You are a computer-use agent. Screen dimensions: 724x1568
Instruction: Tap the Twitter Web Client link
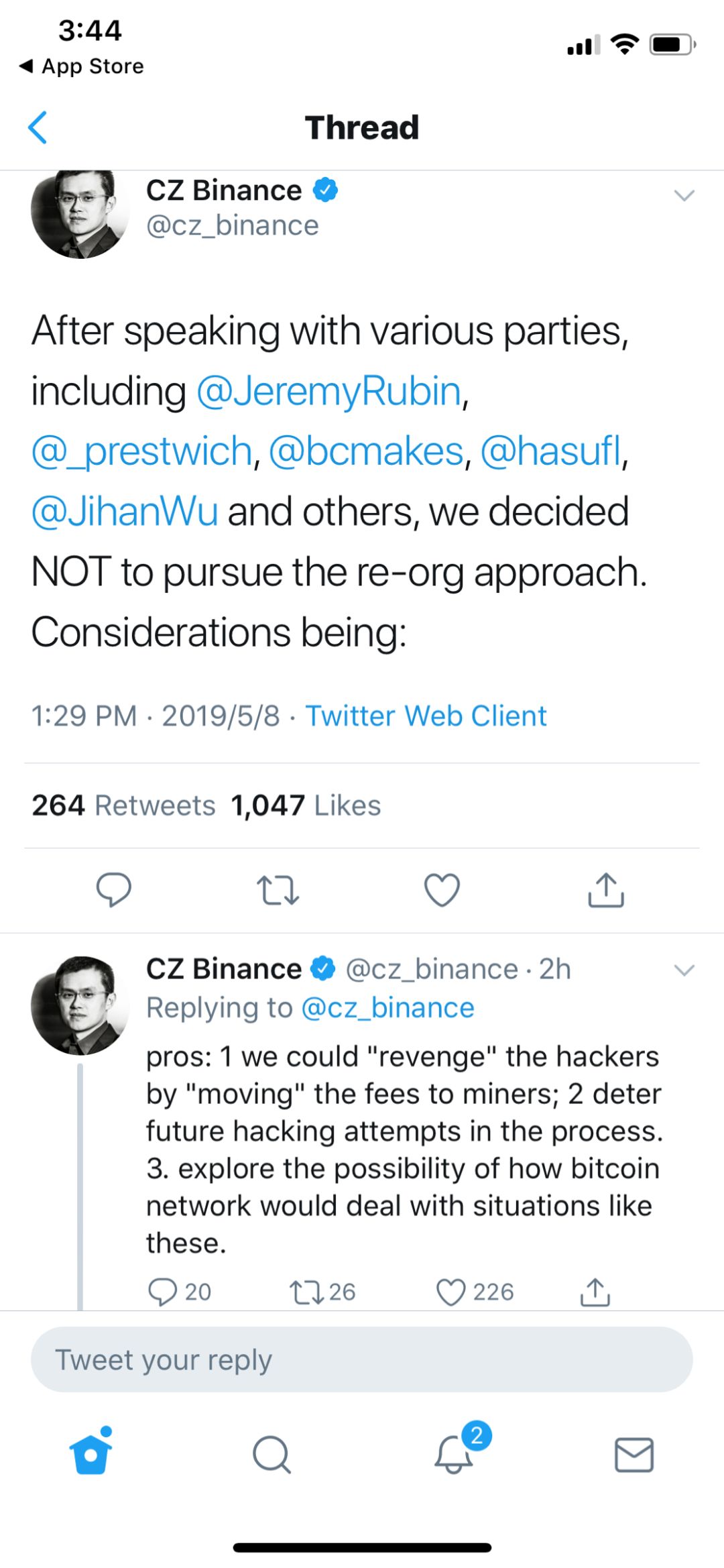(x=426, y=716)
